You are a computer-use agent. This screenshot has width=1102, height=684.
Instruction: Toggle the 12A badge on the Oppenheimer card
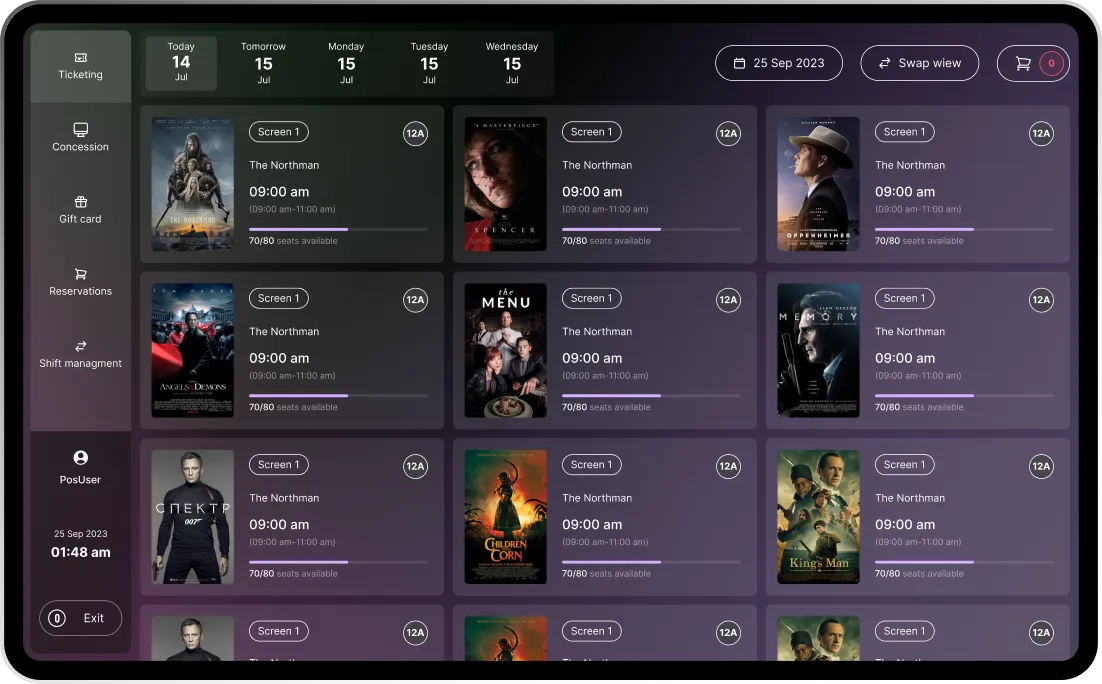1041,133
